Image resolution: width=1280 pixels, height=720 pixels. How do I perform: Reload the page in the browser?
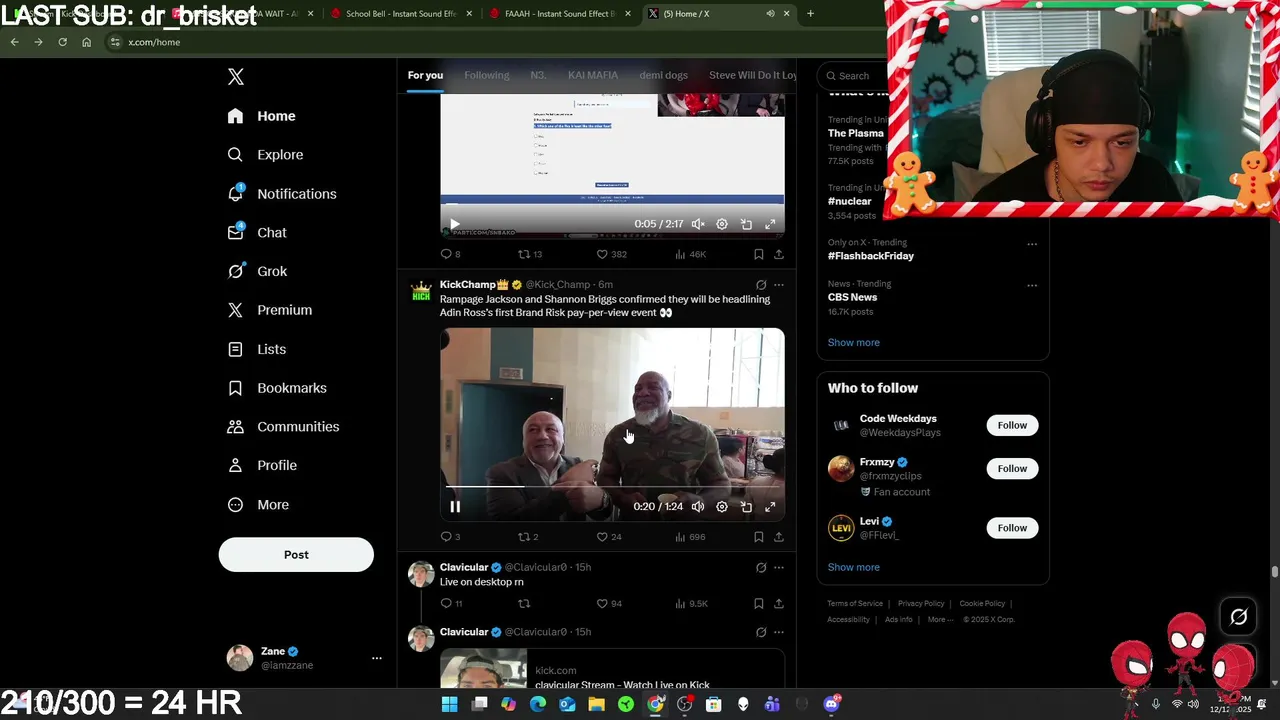62,42
